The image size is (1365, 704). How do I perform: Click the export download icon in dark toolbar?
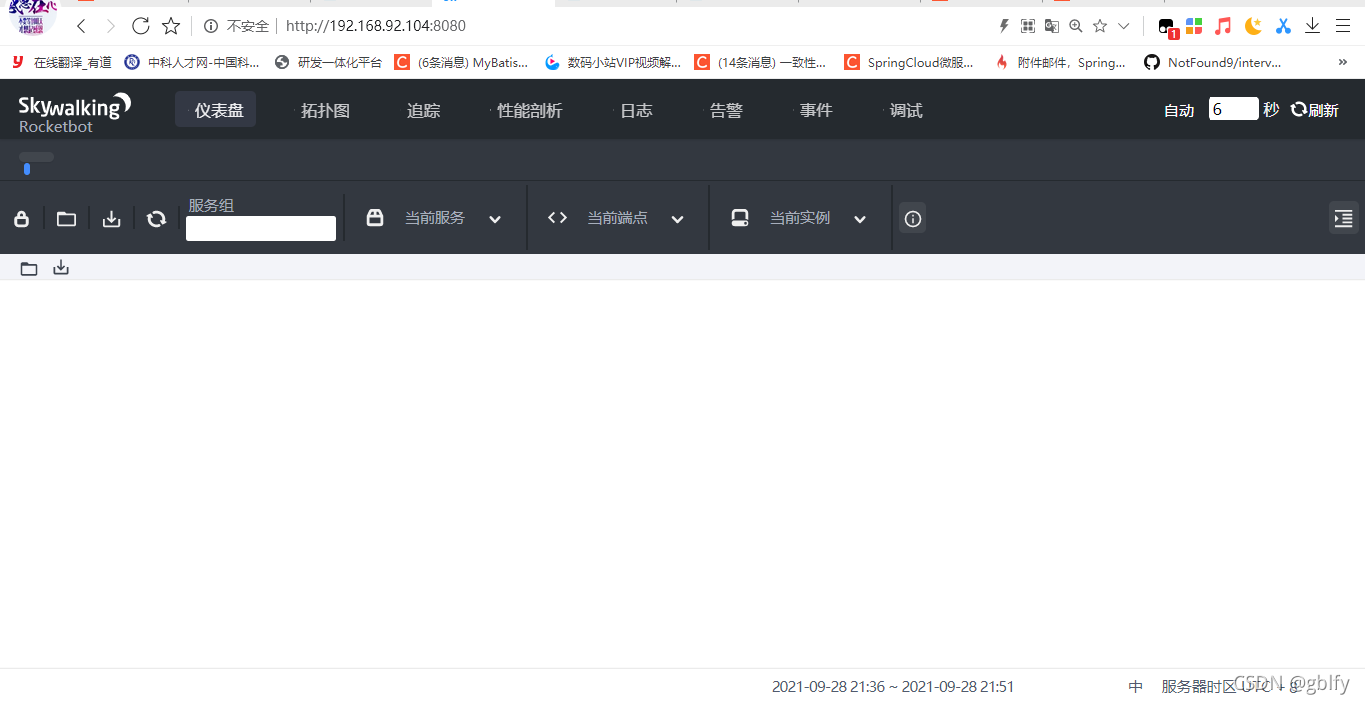(111, 219)
